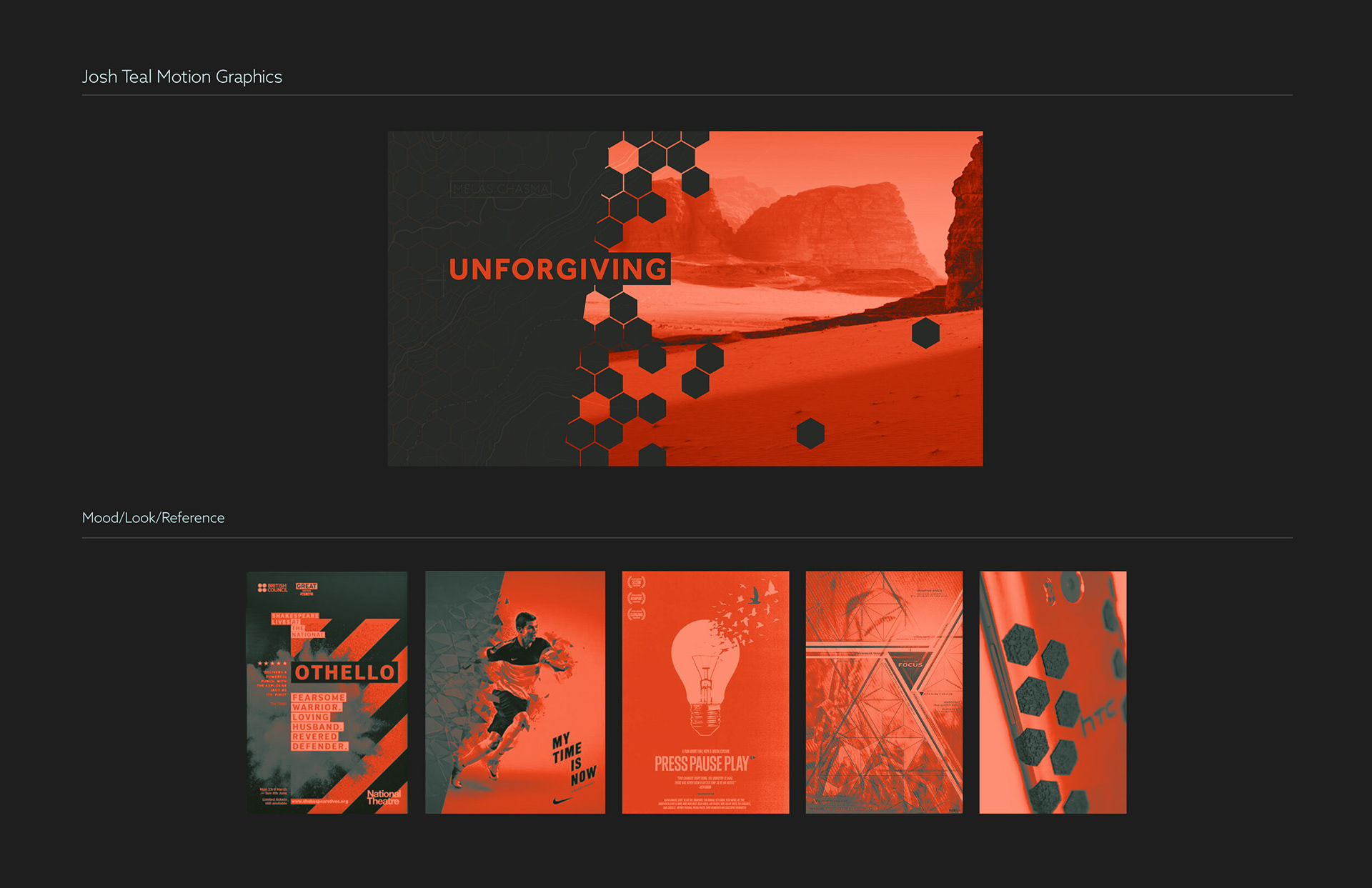Click the National Theatre logo on Othello poster
This screenshot has width=1372, height=888.
click(x=384, y=797)
